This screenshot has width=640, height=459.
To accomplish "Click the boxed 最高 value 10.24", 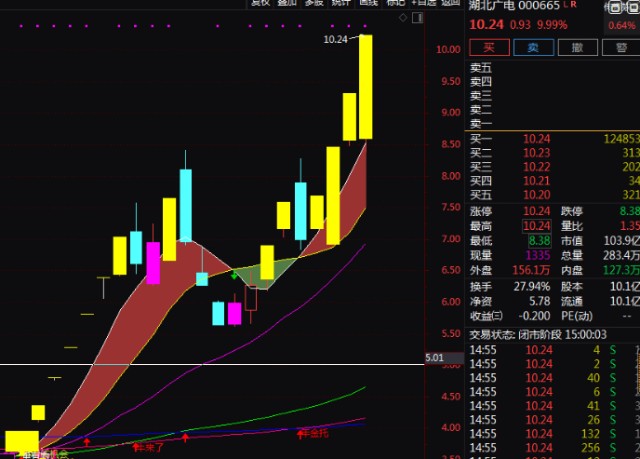I will (537, 226).
